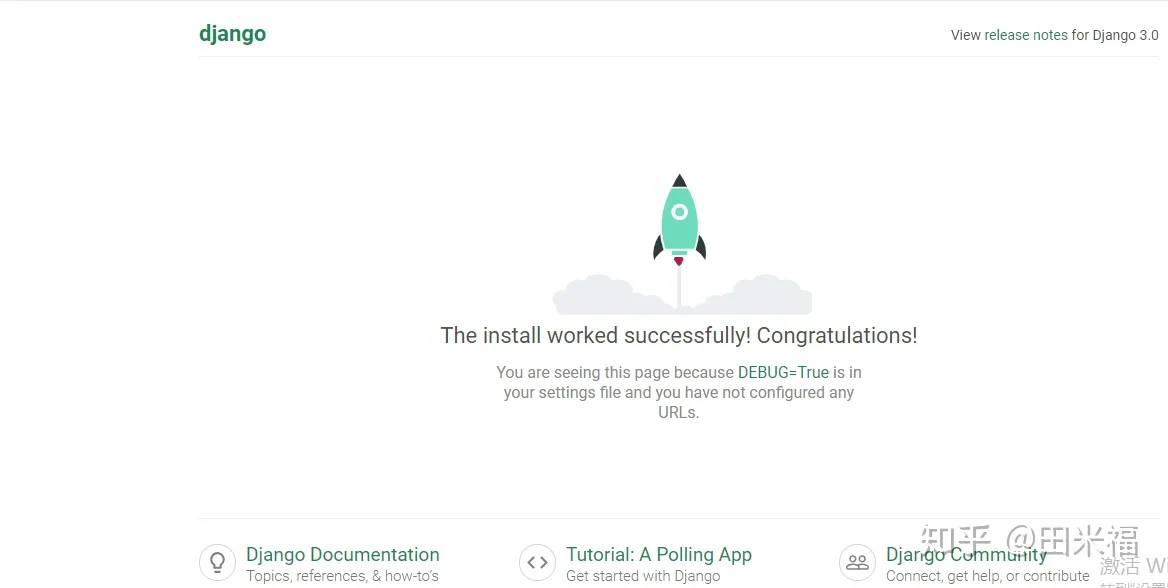1168x588 pixels.
Task: Click 'The install worked successfully! Congratulations!' heading
Action: [x=679, y=335]
